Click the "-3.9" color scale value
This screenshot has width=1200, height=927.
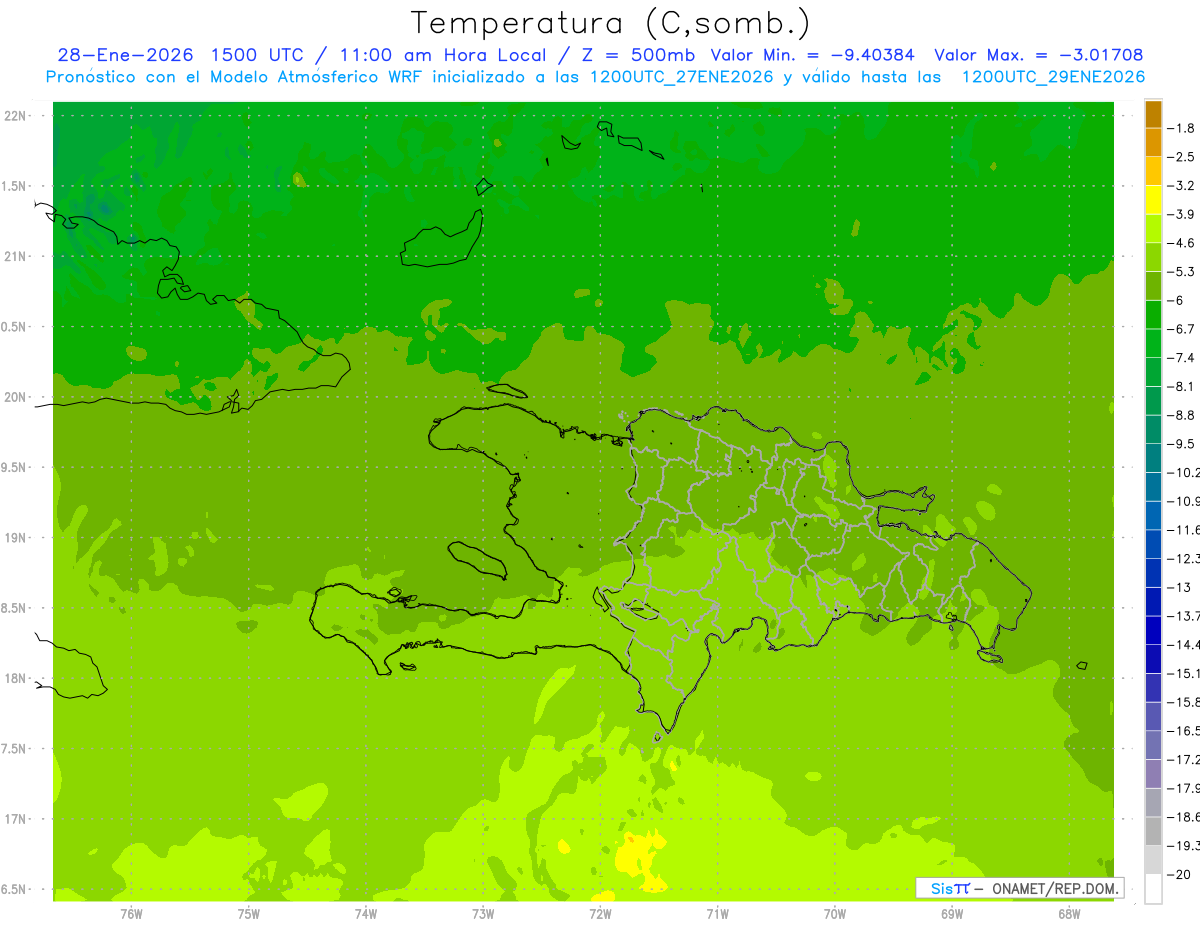pyautogui.click(x=1181, y=215)
